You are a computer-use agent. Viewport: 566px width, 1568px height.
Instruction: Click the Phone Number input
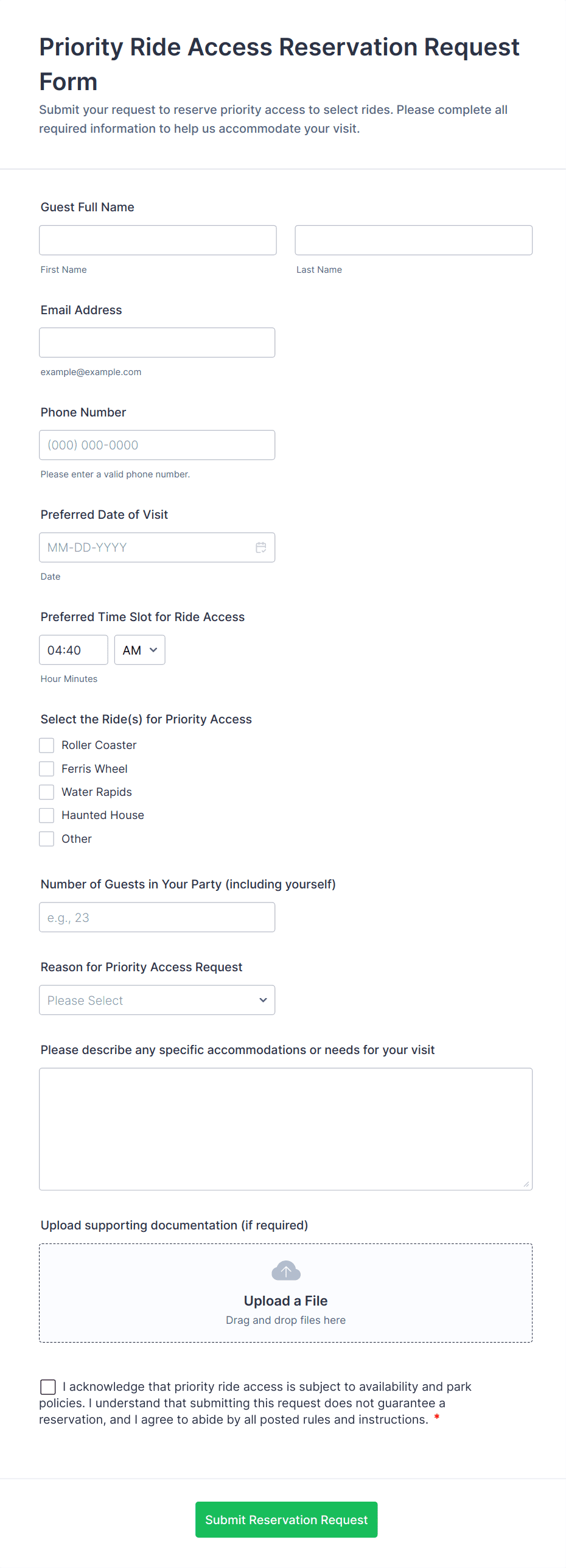[157, 445]
